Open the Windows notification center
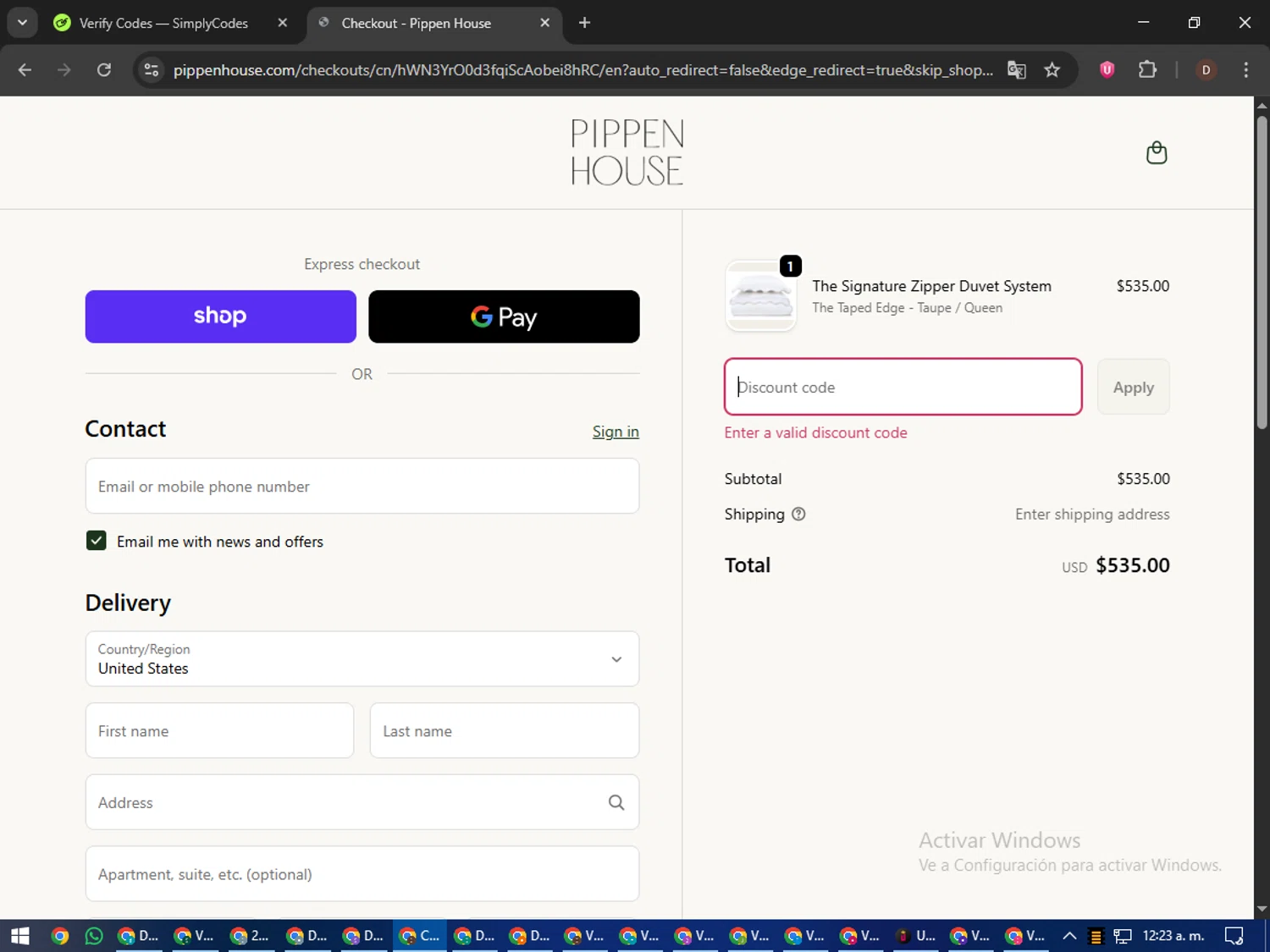 pos(1234,935)
